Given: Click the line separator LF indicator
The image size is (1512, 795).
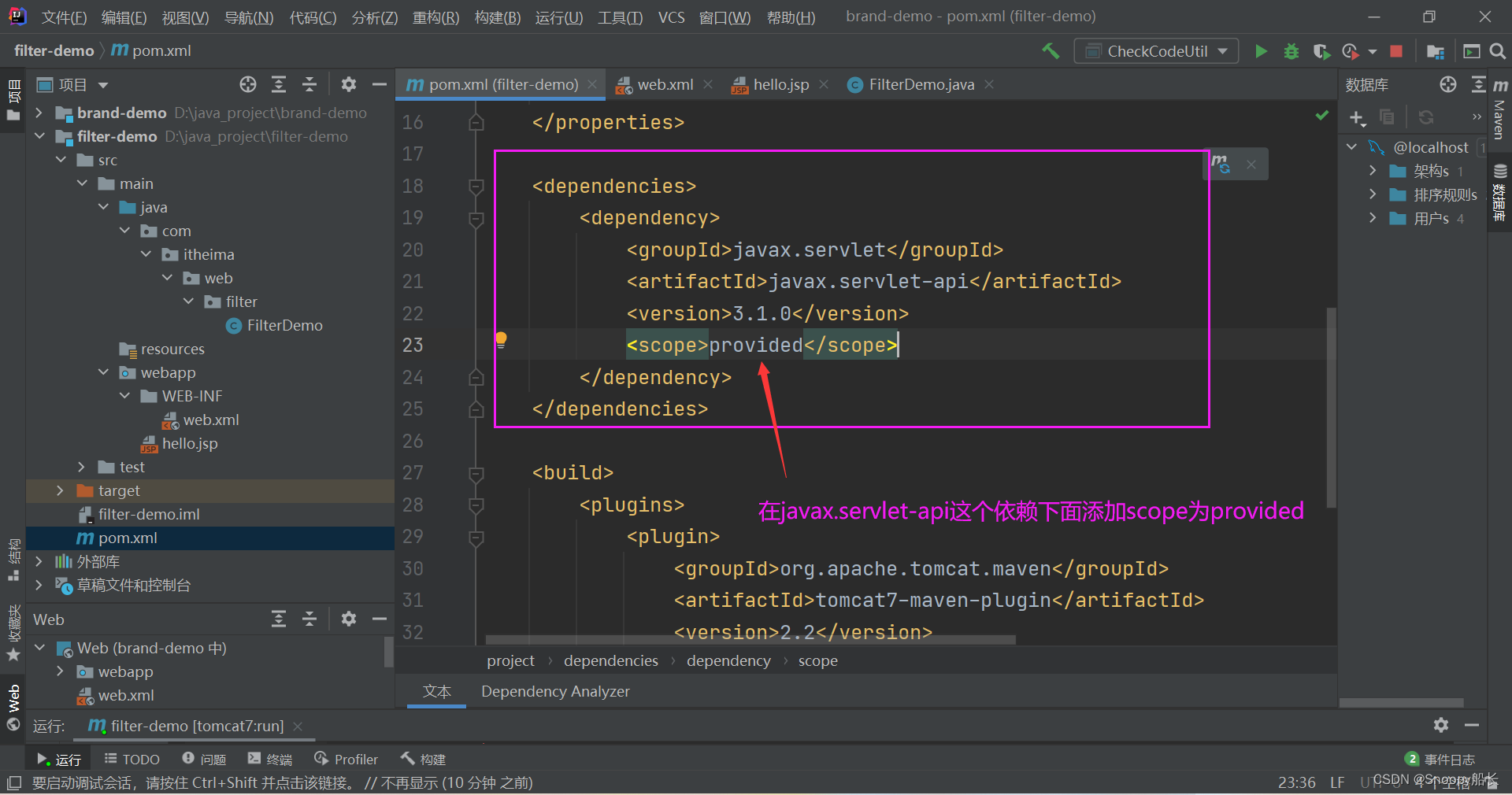Looking at the screenshot, I should (x=1337, y=782).
